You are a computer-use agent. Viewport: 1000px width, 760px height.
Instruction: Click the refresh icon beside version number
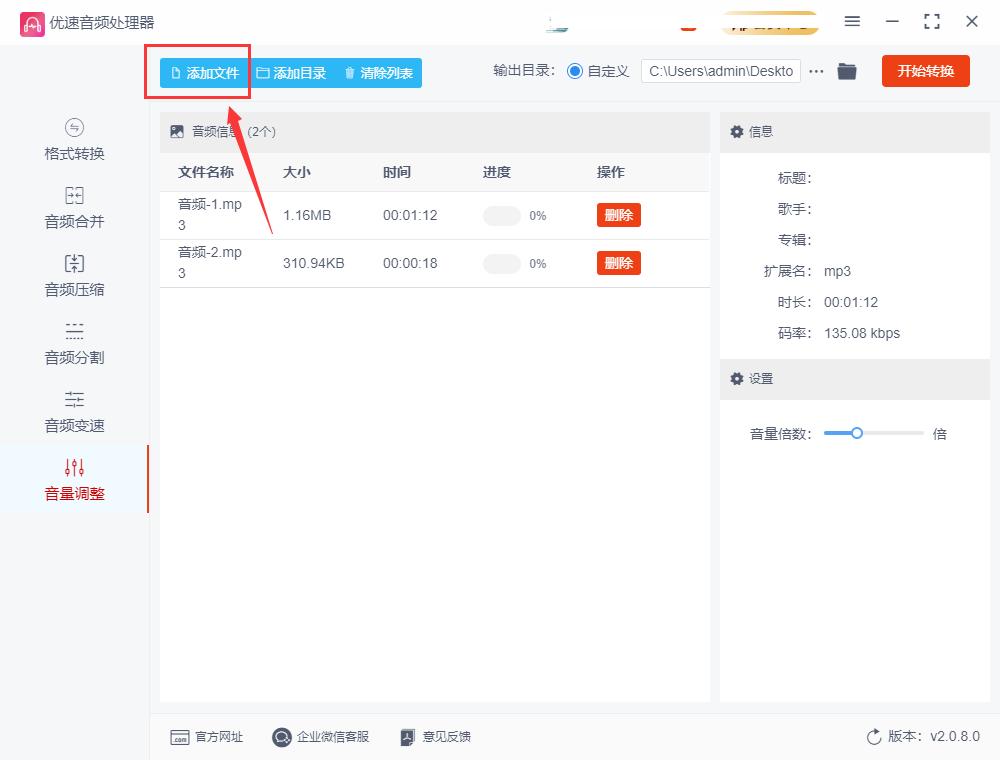tap(871, 737)
